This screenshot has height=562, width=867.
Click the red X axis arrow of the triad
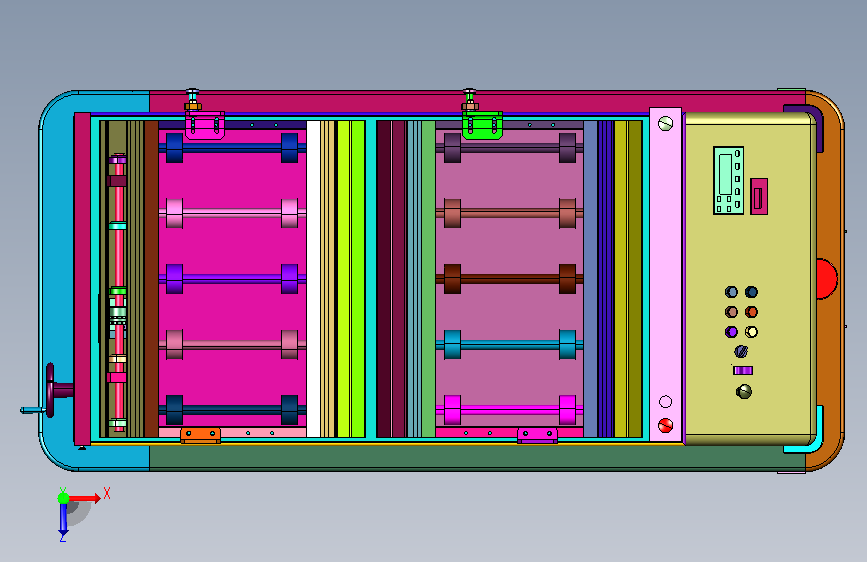[x=84, y=498]
